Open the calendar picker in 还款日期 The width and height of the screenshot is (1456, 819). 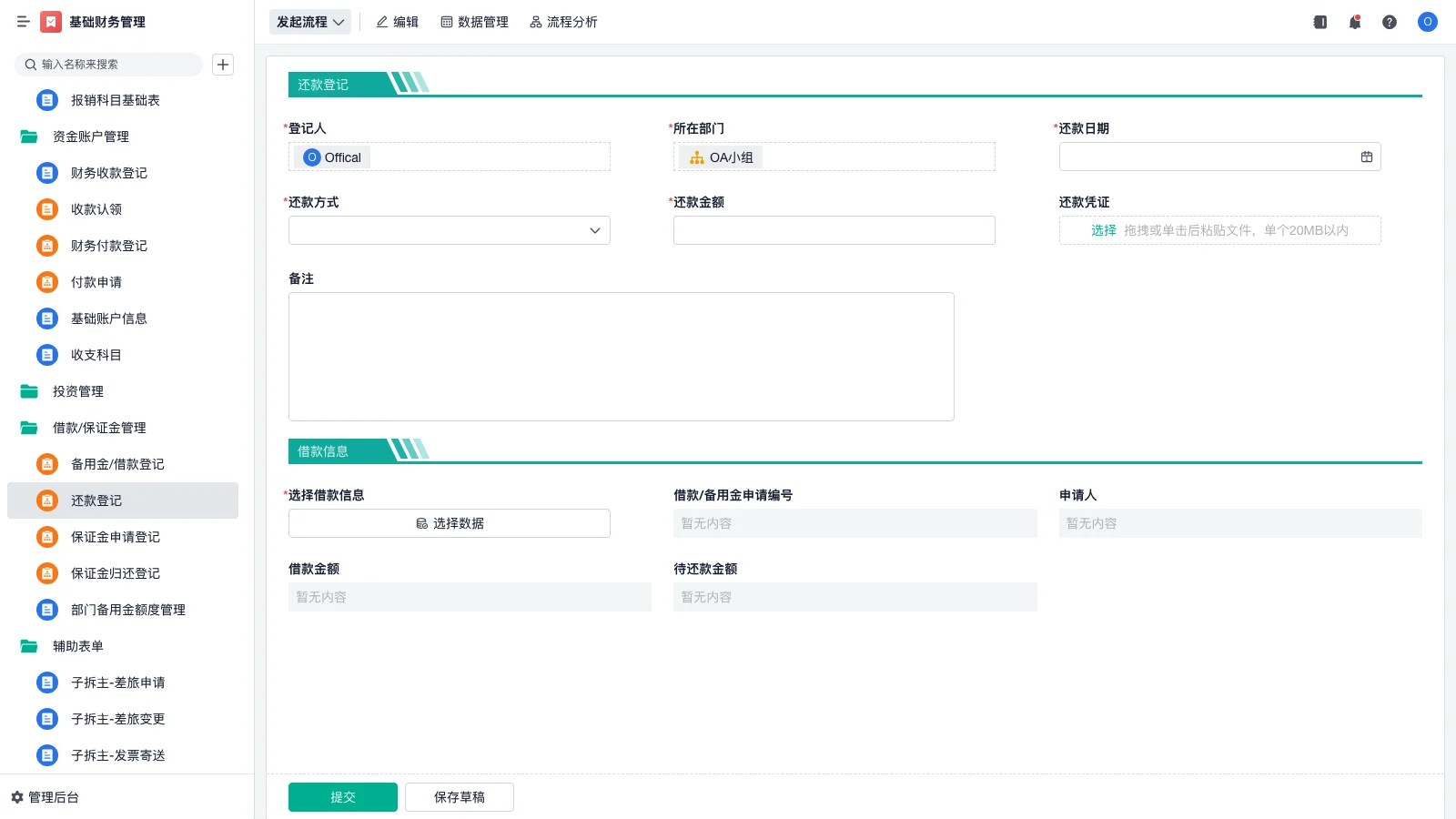tap(1367, 157)
